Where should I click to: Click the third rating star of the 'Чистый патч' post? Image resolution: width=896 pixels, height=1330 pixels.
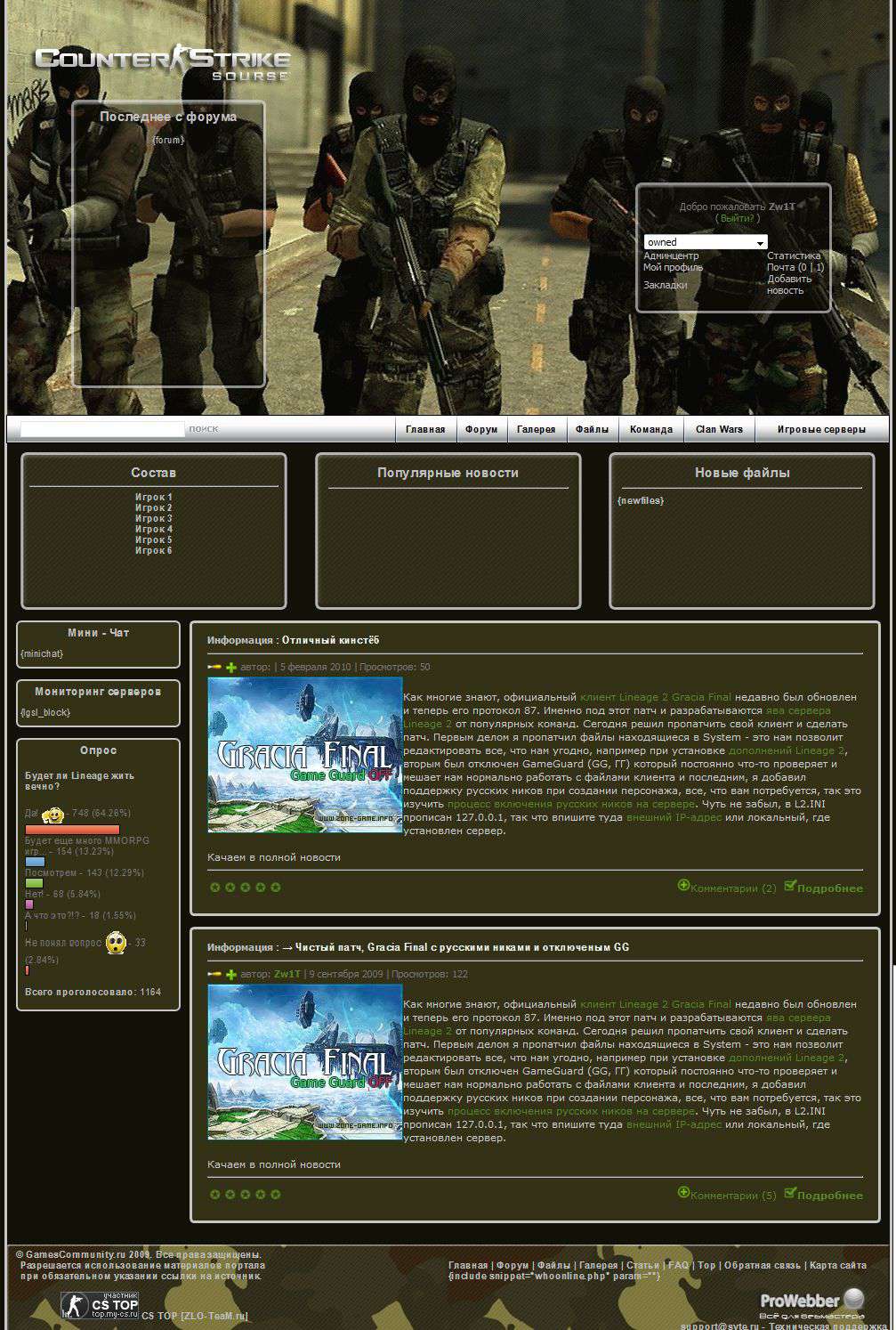(x=246, y=1194)
